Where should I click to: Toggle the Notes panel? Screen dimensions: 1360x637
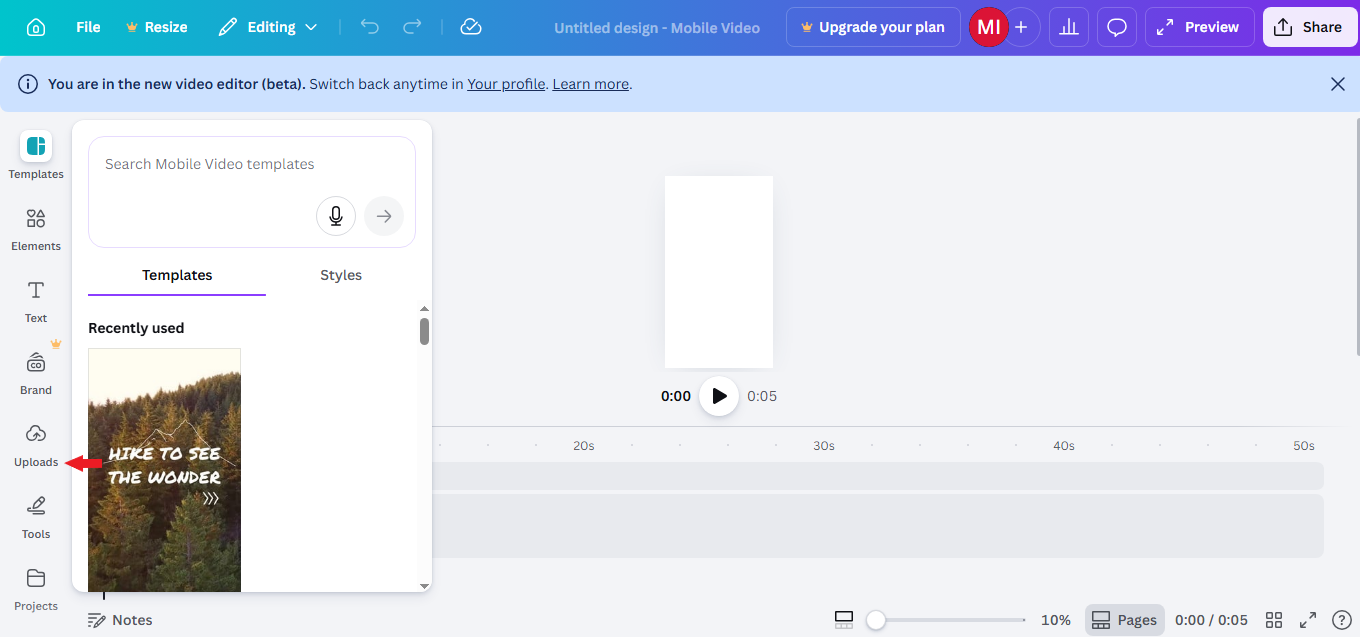click(x=120, y=620)
